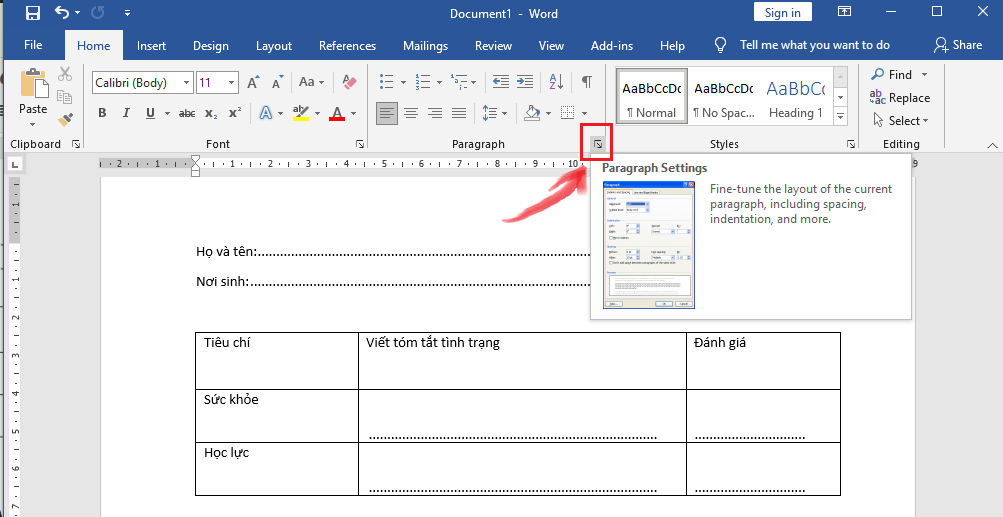Open Paragraph Settings dialog launcher
The height and width of the screenshot is (517, 1003).
(597, 145)
